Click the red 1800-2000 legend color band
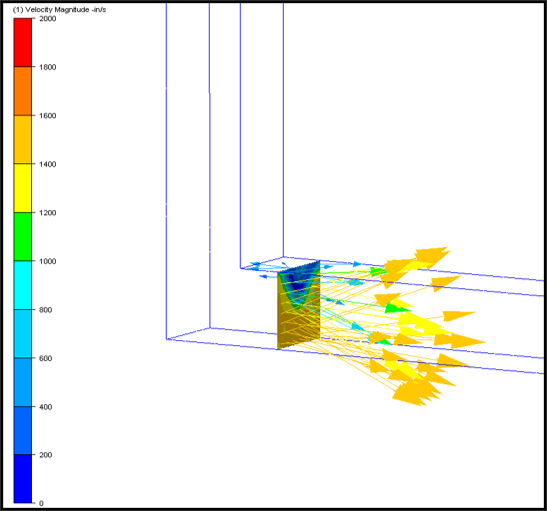 [23, 42]
